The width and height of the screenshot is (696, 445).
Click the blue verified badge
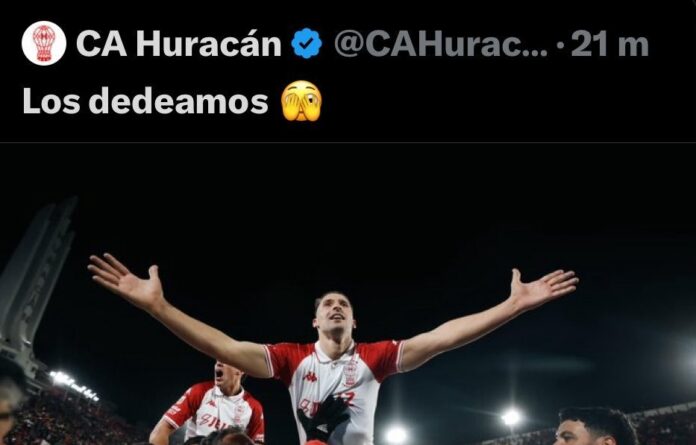click(x=306, y=43)
